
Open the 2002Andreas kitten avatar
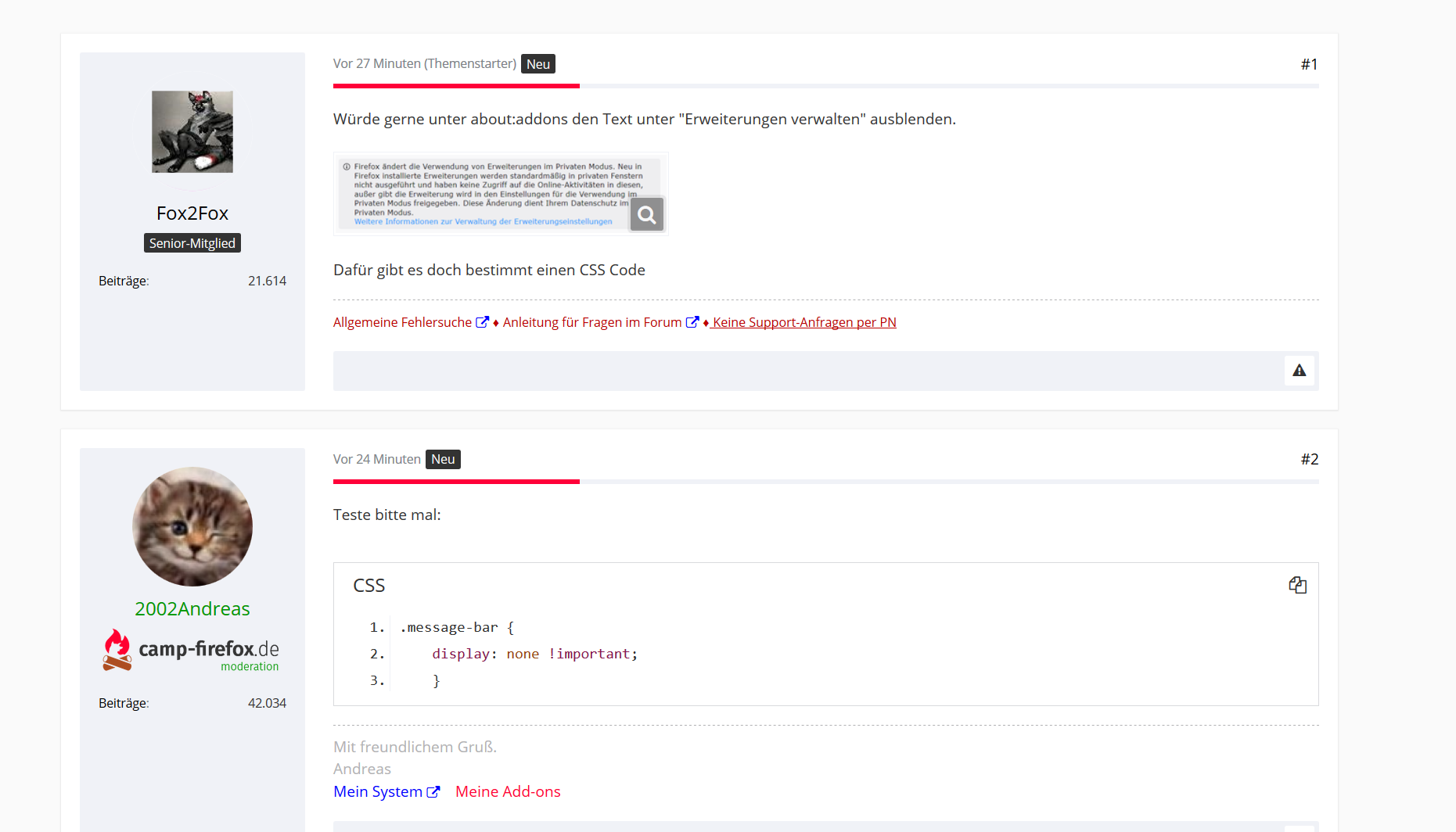(192, 526)
